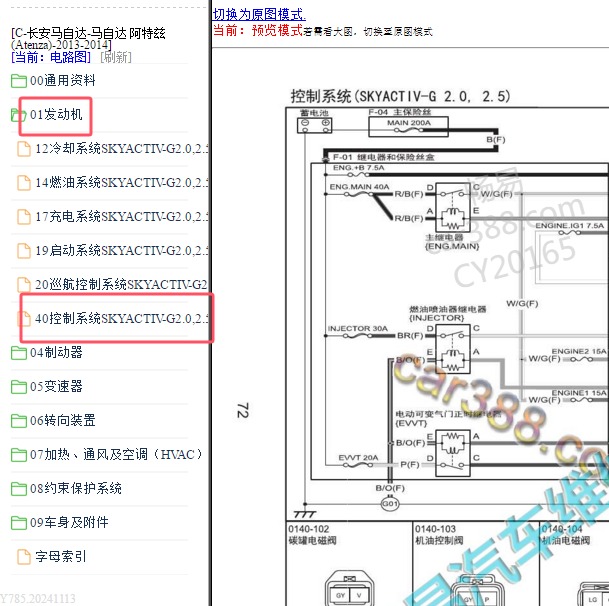Open 17充电系统SKYACTIV-G2.0 document
The image size is (609, 606).
(122, 216)
